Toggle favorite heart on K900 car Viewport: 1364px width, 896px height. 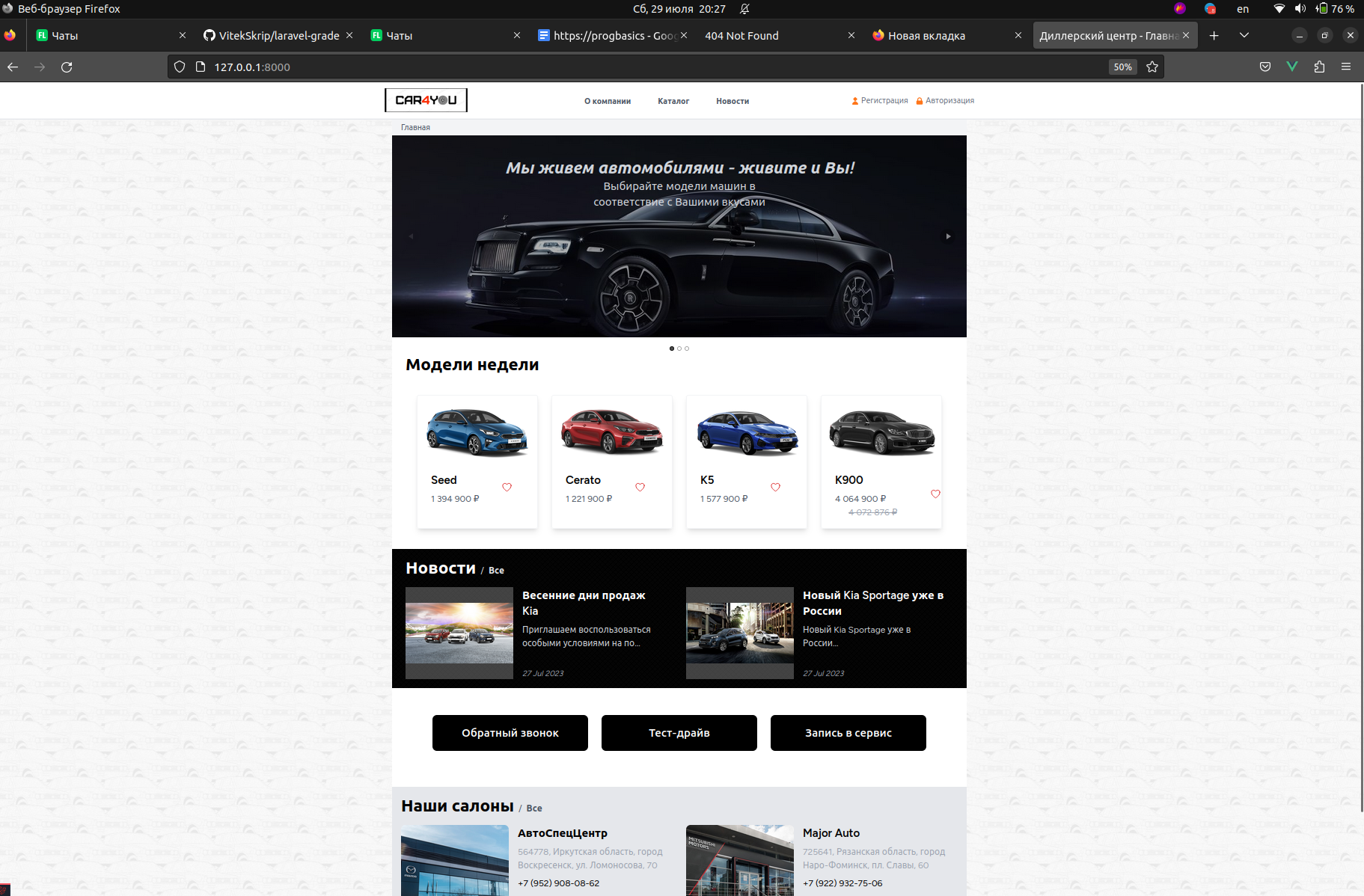click(935, 494)
